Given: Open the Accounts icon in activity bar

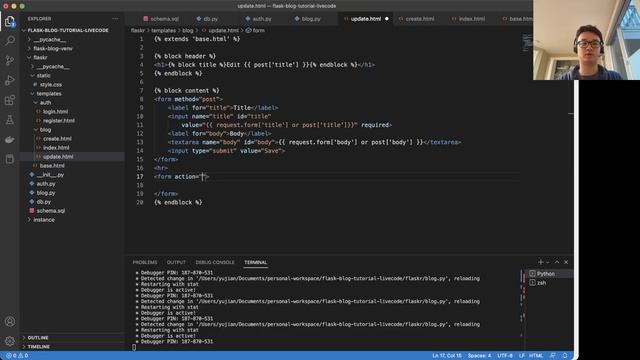Looking at the screenshot, I should click(10, 322).
